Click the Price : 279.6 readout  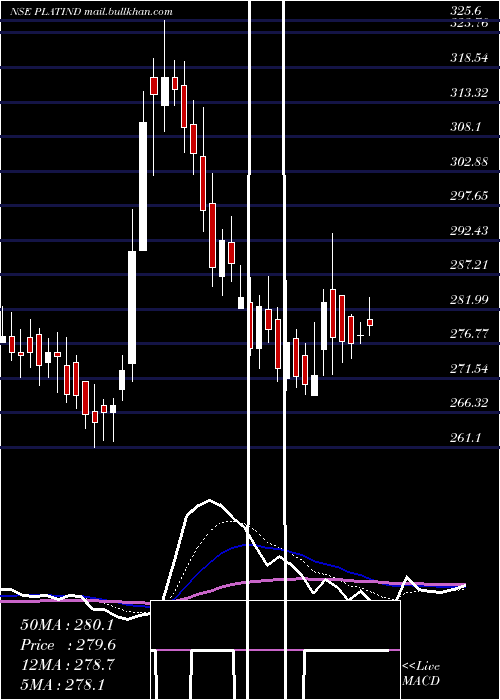(68, 645)
